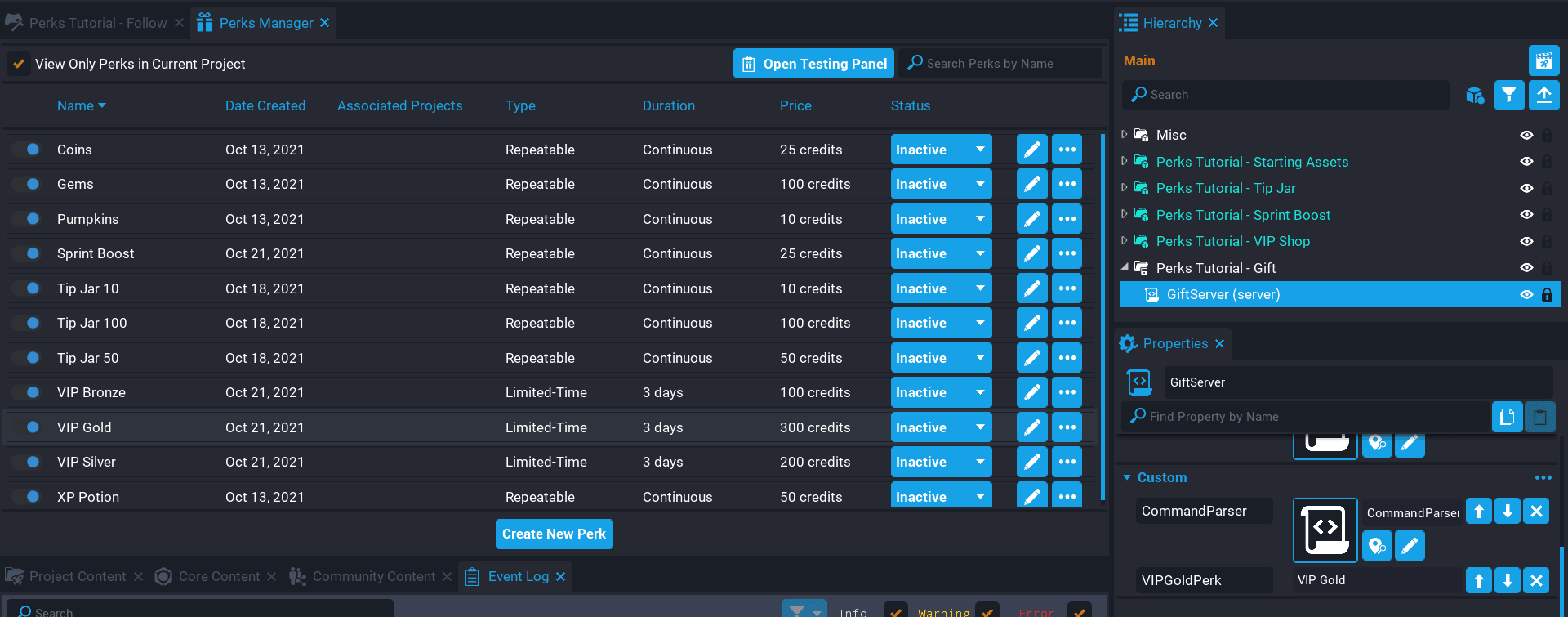
Task: Toggle the Warning checkbox in Event Log
Action: pos(987,610)
